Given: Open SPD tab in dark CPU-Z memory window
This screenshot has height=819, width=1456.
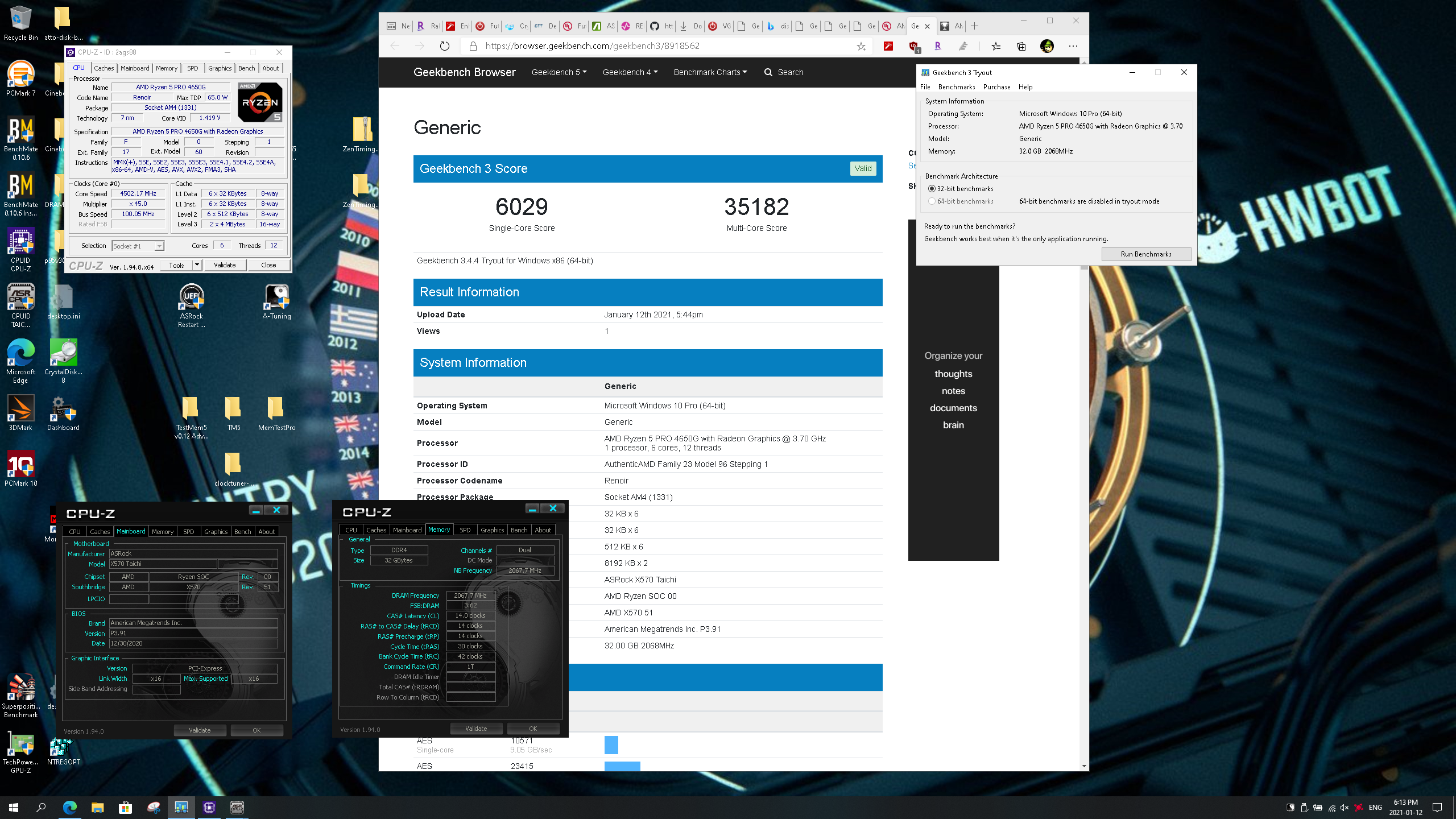Looking at the screenshot, I should click(465, 530).
